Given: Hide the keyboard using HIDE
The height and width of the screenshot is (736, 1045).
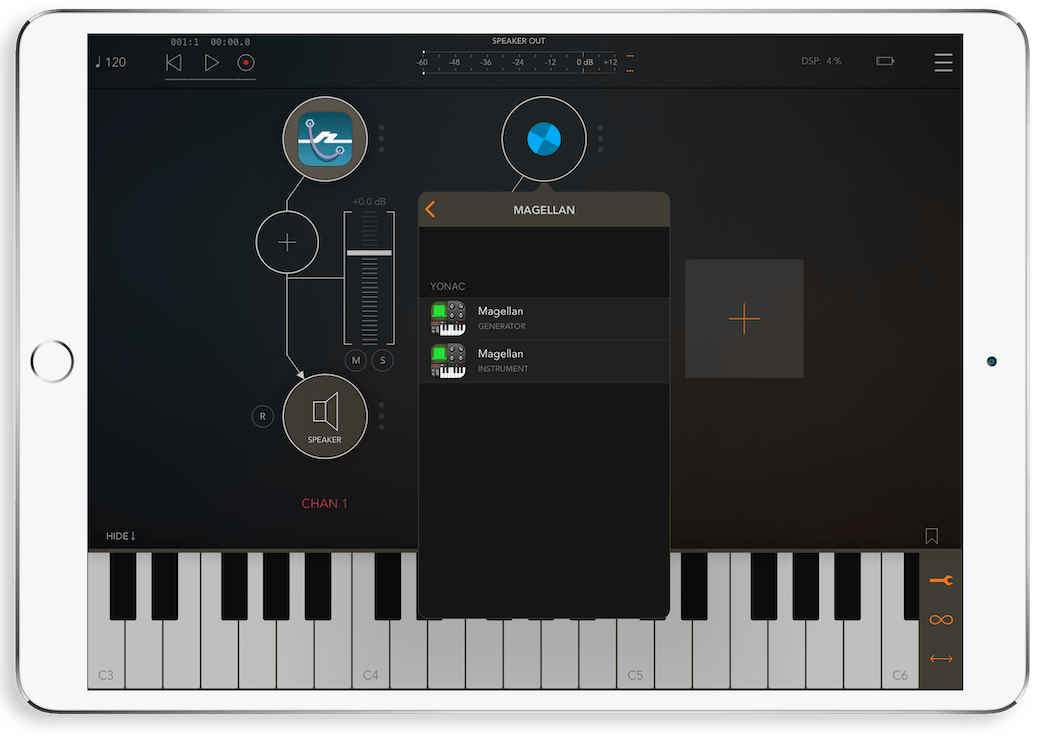Looking at the screenshot, I should [x=119, y=536].
